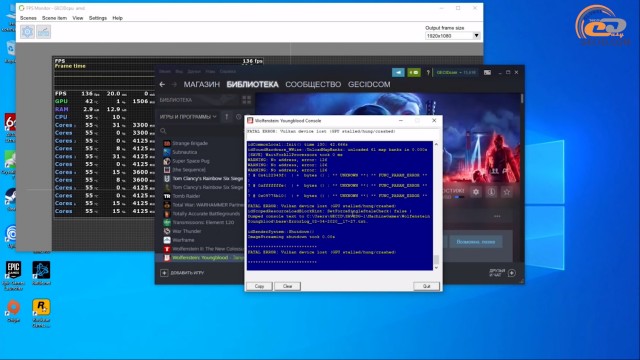
Task: Click the blue announcements icon in Steam header
Action: tap(398, 73)
